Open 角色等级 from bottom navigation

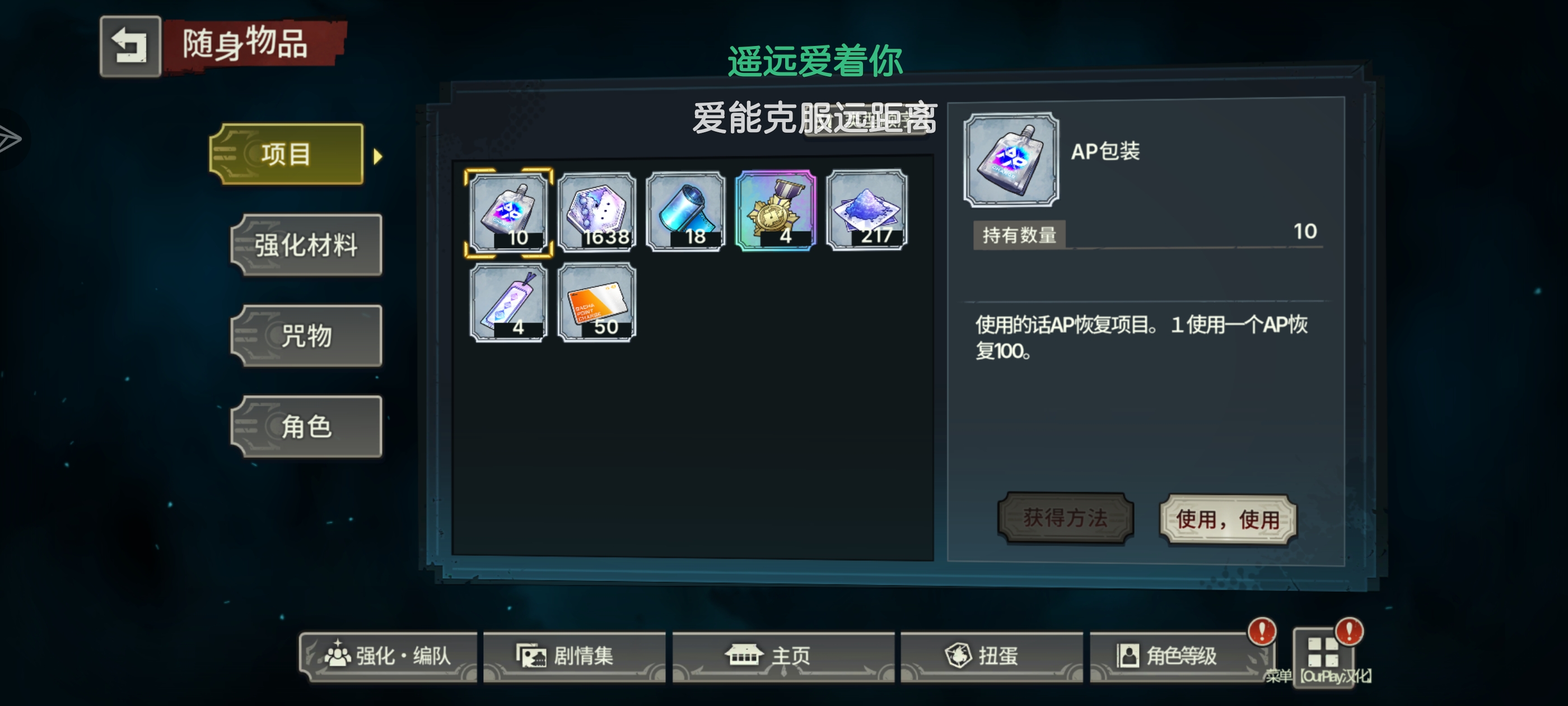pos(1180,656)
